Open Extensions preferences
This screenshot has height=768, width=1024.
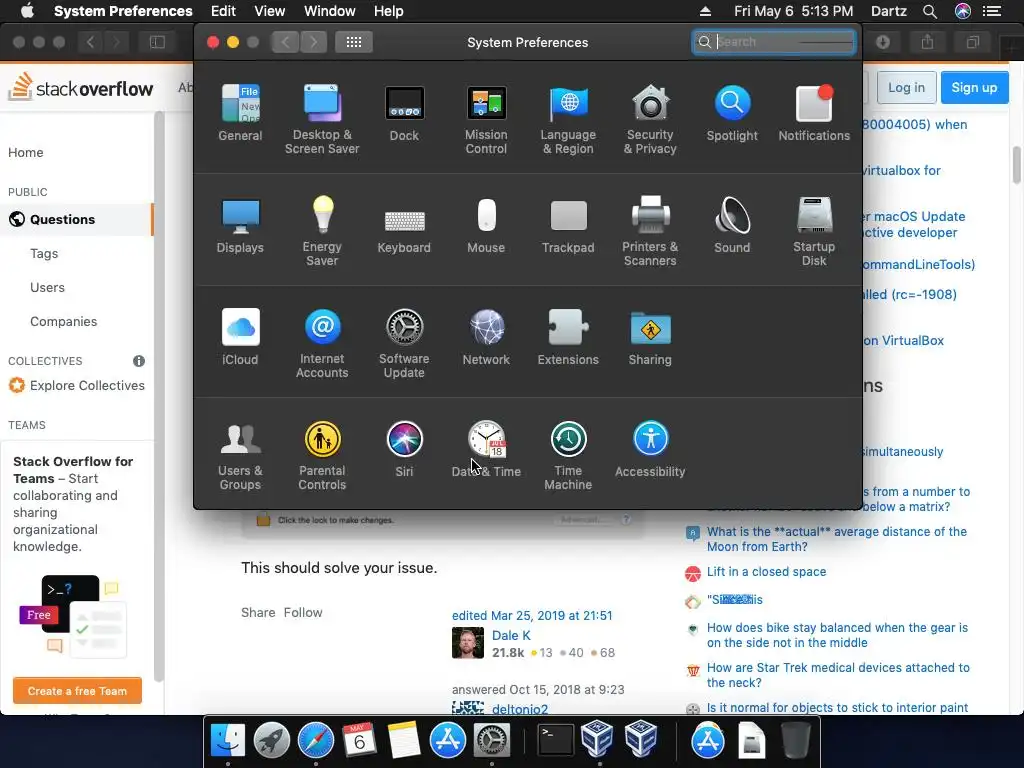tap(568, 337)
